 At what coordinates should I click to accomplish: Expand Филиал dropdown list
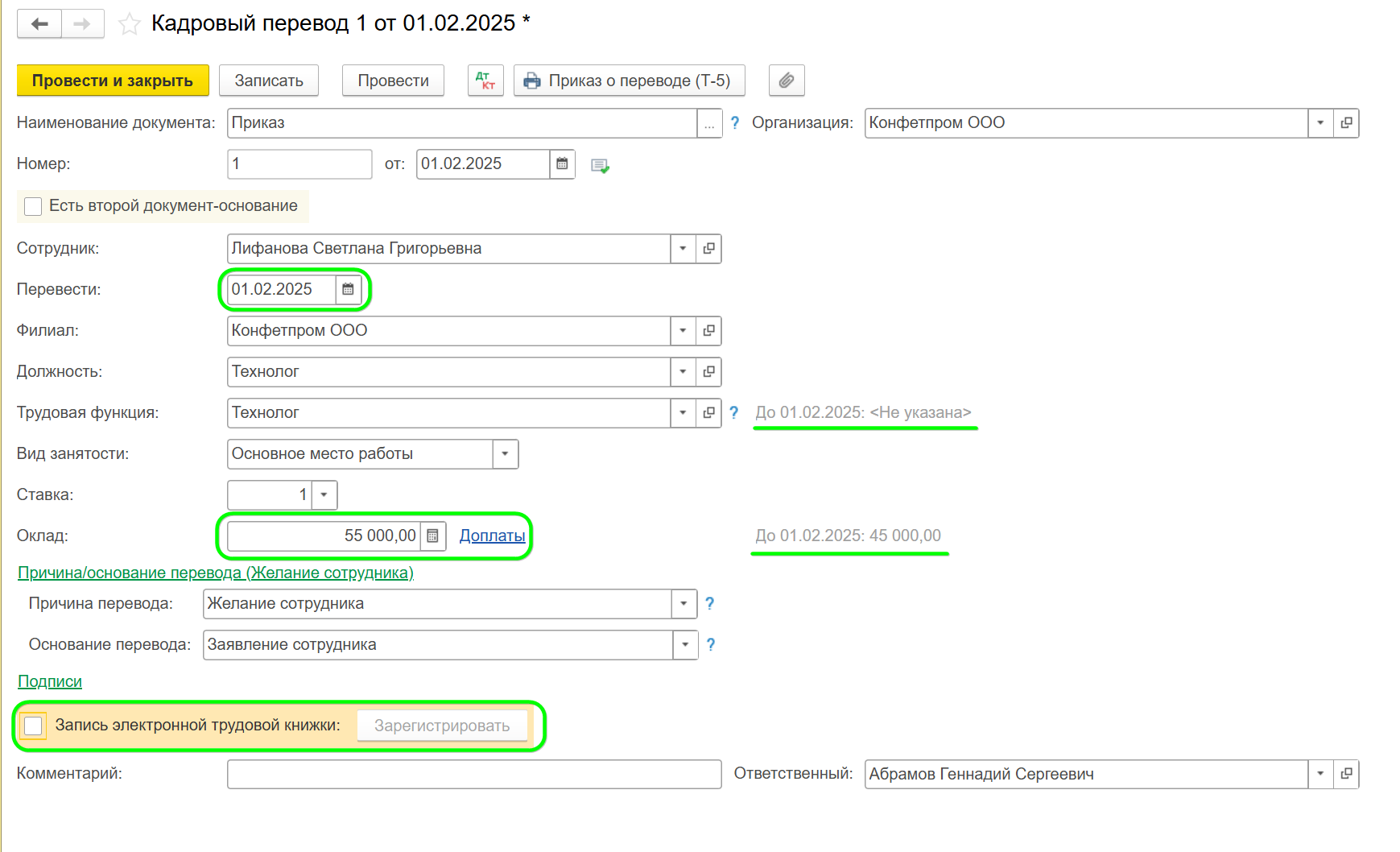683,331
